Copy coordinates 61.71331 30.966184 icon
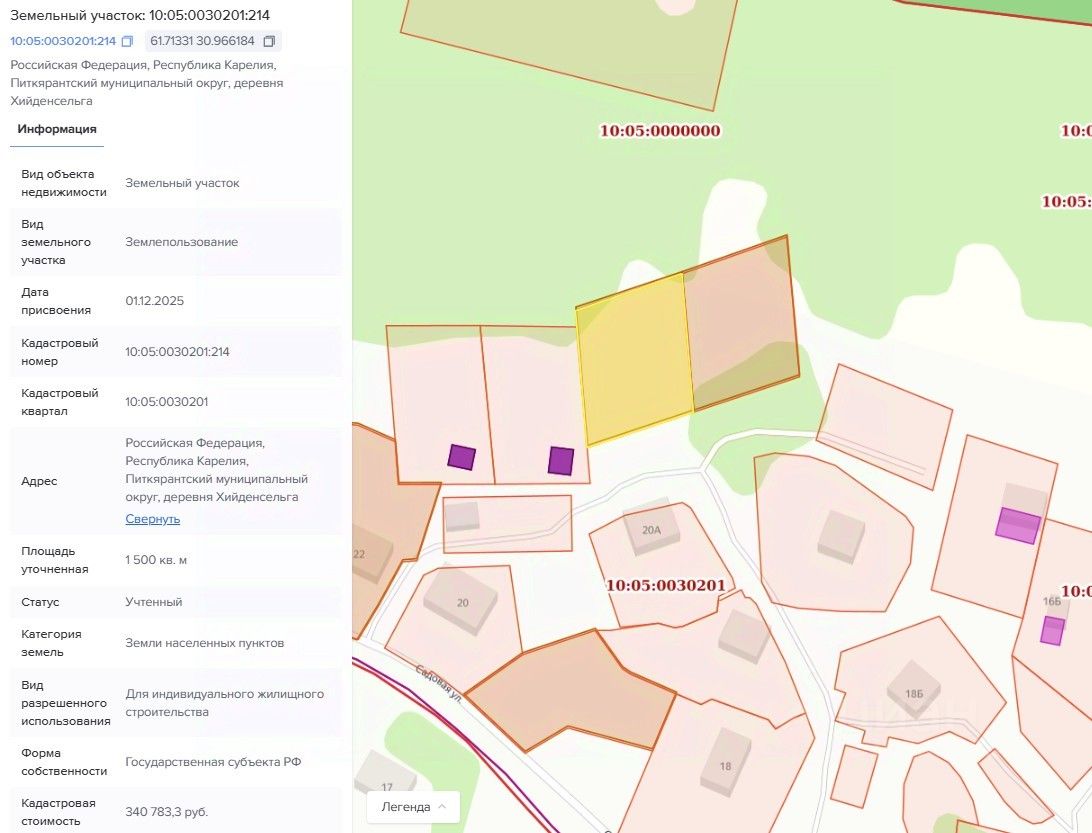Viewport: 1092px width, 833px height. tap(269, 41)
